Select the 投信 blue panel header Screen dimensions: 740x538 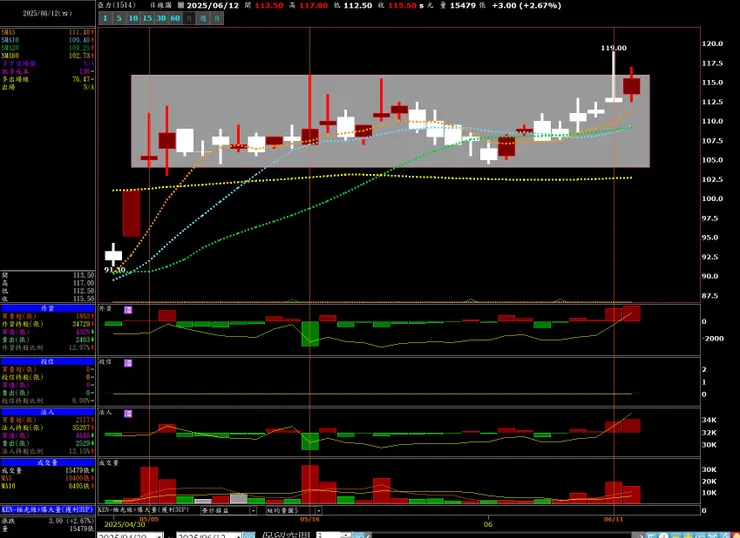[x=48, y=361]
